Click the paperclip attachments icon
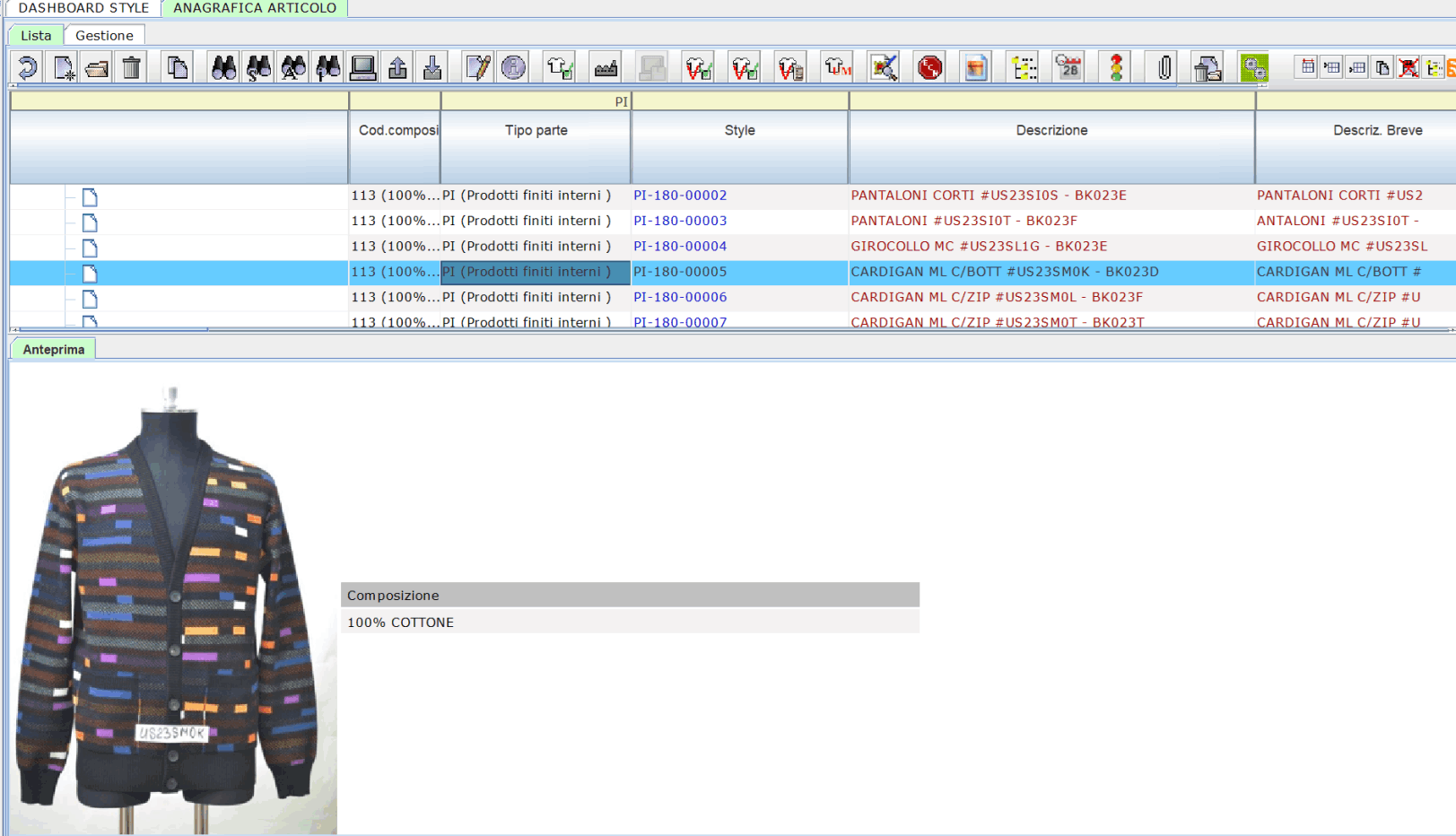Screen dimensions: 1456x836 1164,67
